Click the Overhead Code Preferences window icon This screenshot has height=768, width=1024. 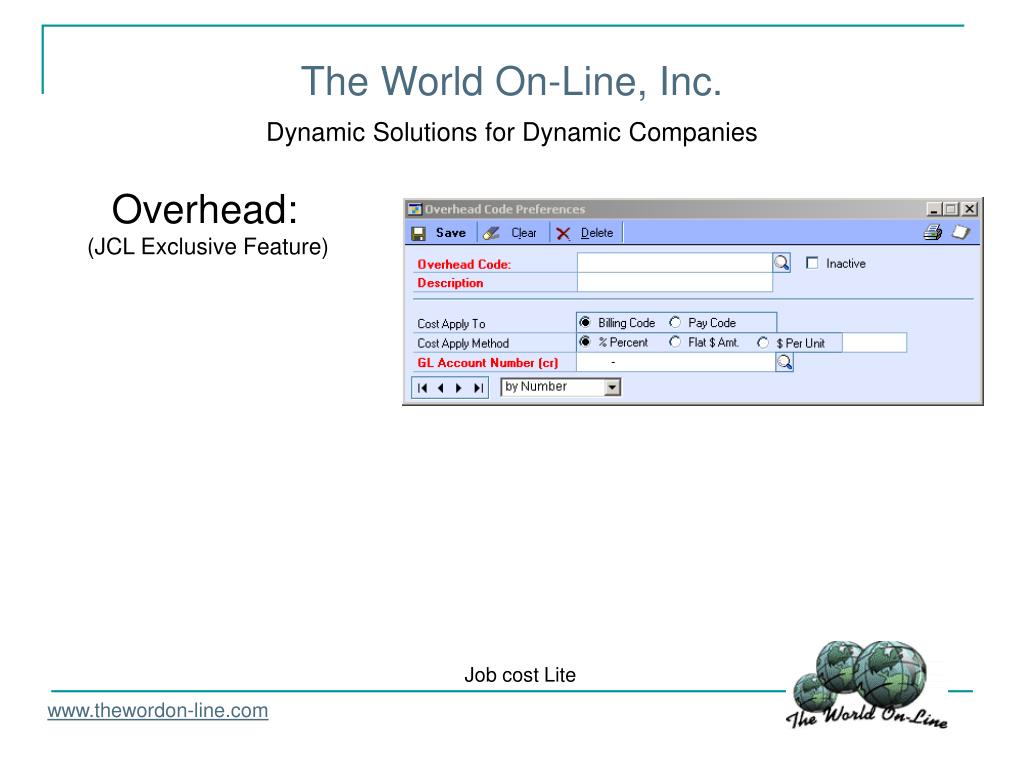pos(415,209)
